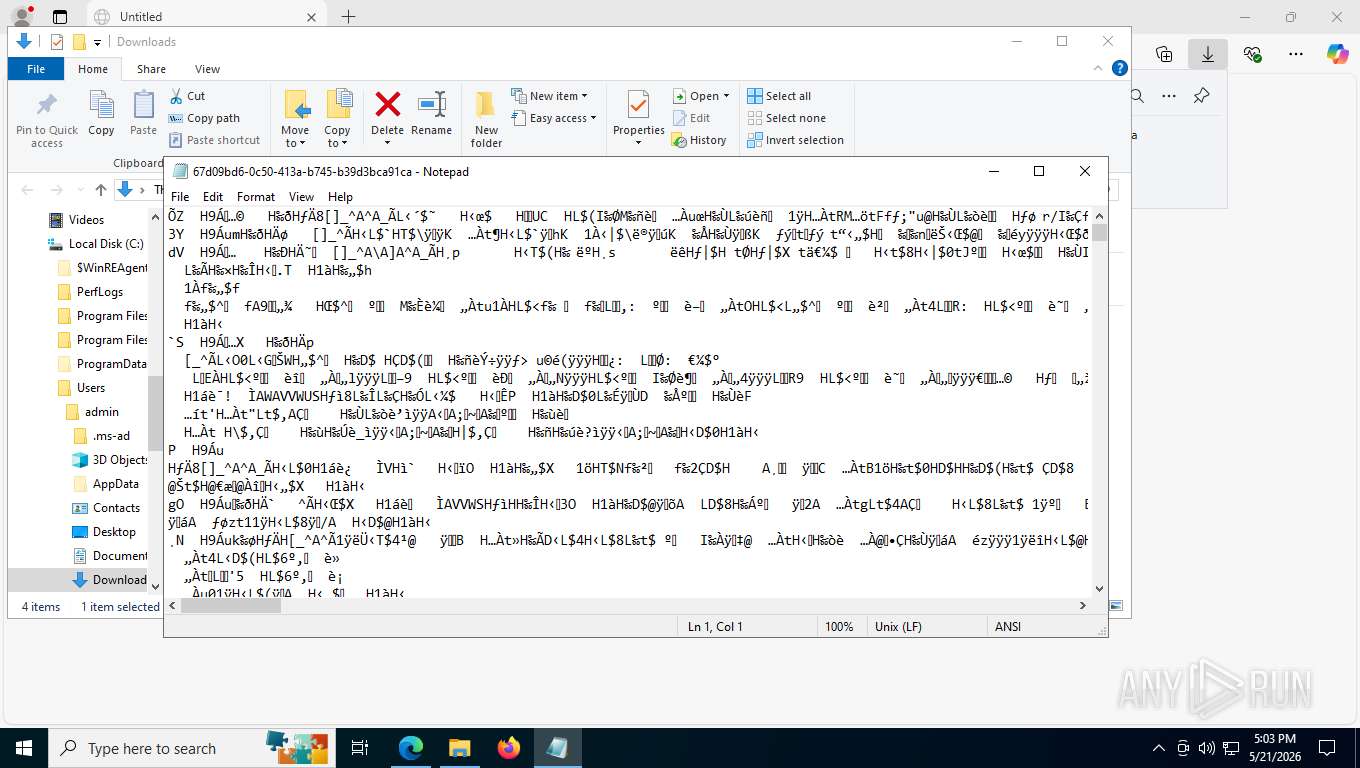
Task: Click Select none in the ribbon
Action: [x=786, y=118]
